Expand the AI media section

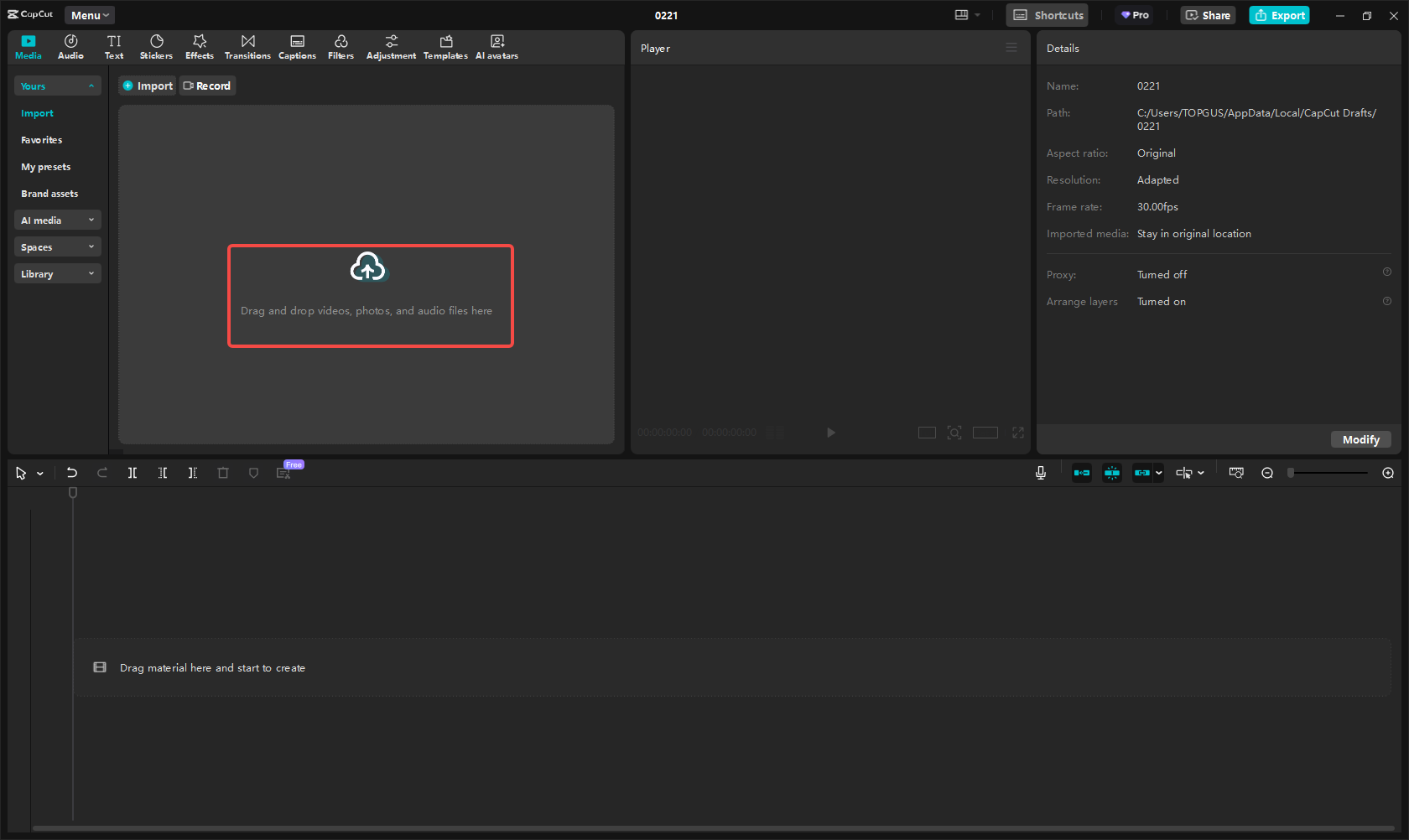pyautogui.click(x=58, y=220)
